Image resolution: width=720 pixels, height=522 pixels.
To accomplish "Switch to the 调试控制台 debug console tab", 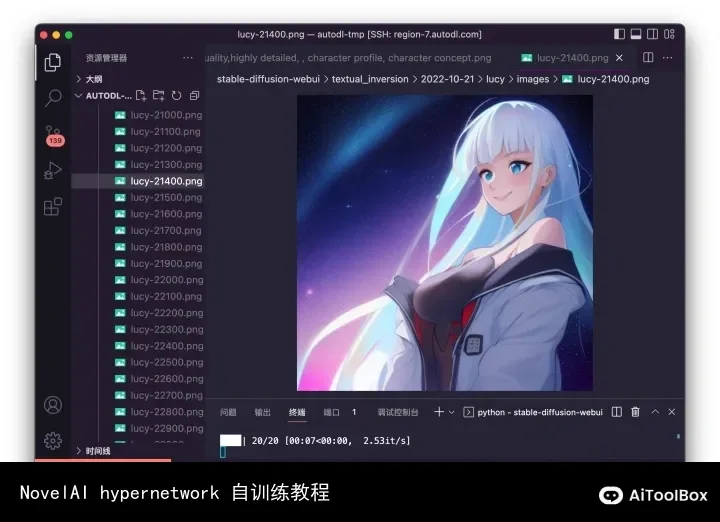I will click(398, 412).
